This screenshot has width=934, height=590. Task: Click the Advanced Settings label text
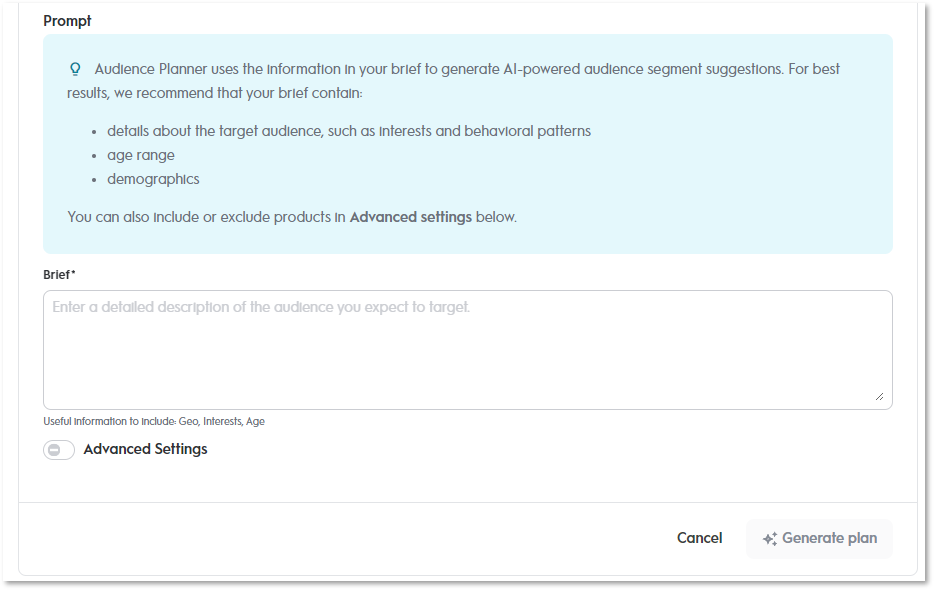(145, 449)
